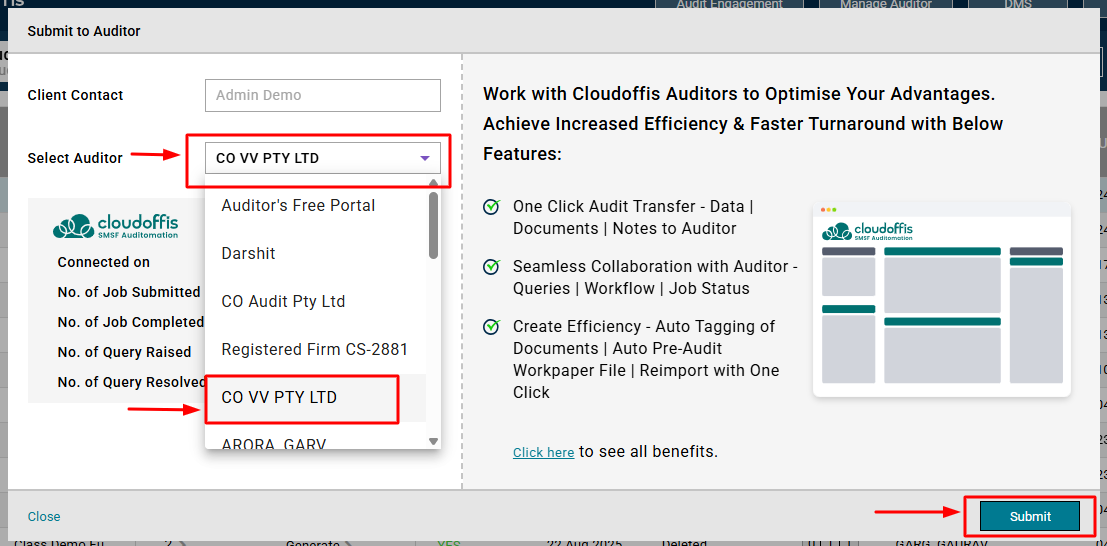Click the Select Auditor combo box showing CO VV PTY LTD
This screenshot has width=1107, height=546.
(x=310, y=158)
